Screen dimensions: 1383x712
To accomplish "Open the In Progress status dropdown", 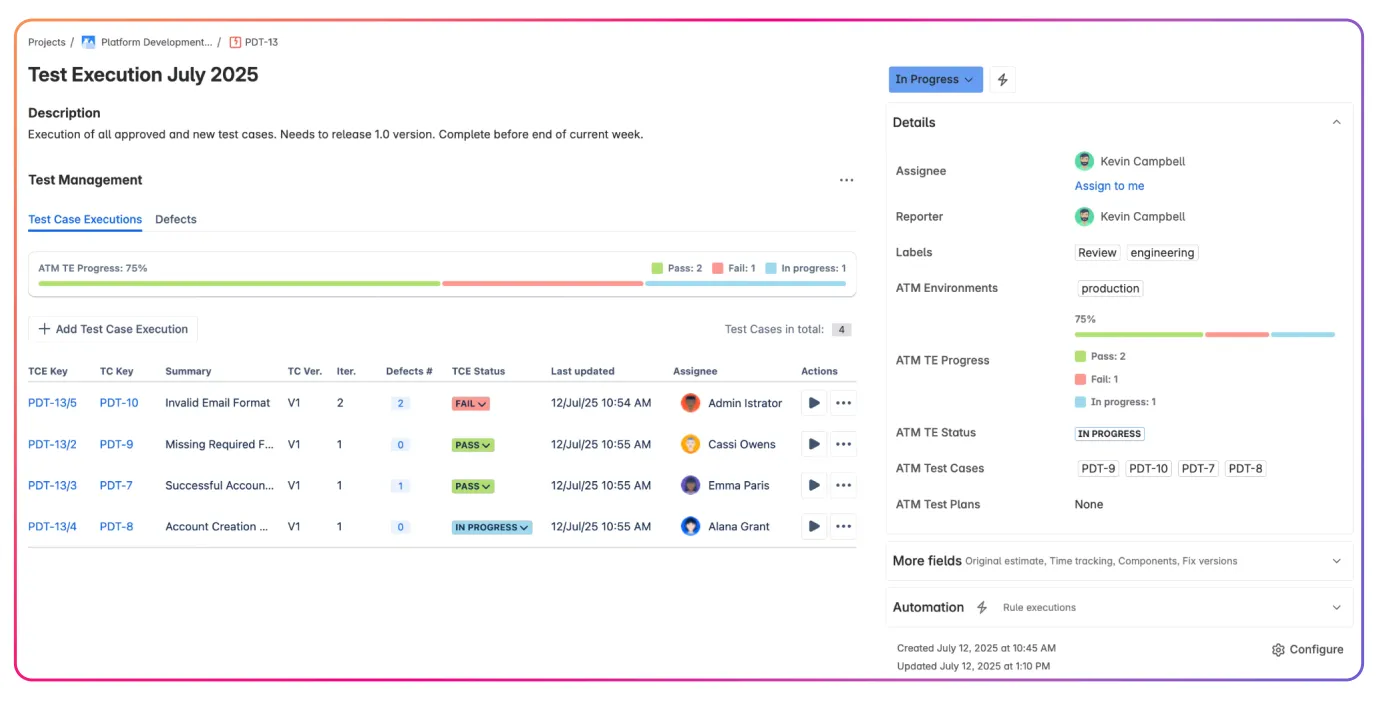I will [x=935, y=79].
